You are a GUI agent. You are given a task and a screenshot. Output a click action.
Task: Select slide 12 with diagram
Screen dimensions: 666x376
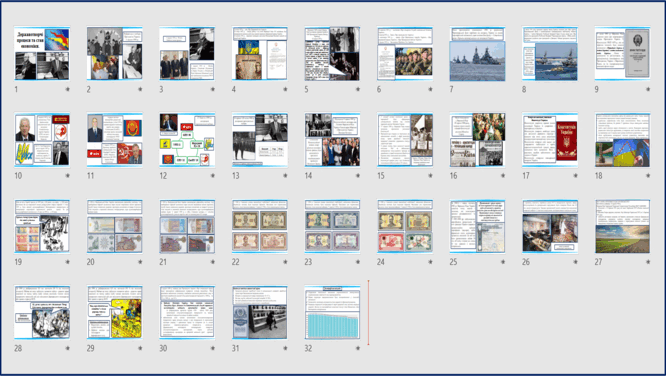click(187, 140)
